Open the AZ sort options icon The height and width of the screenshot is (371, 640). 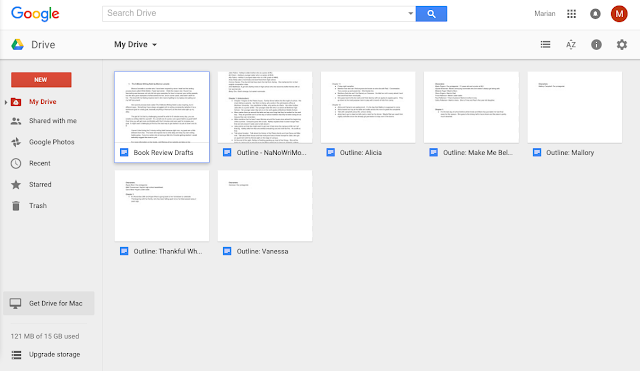[571, 44]
